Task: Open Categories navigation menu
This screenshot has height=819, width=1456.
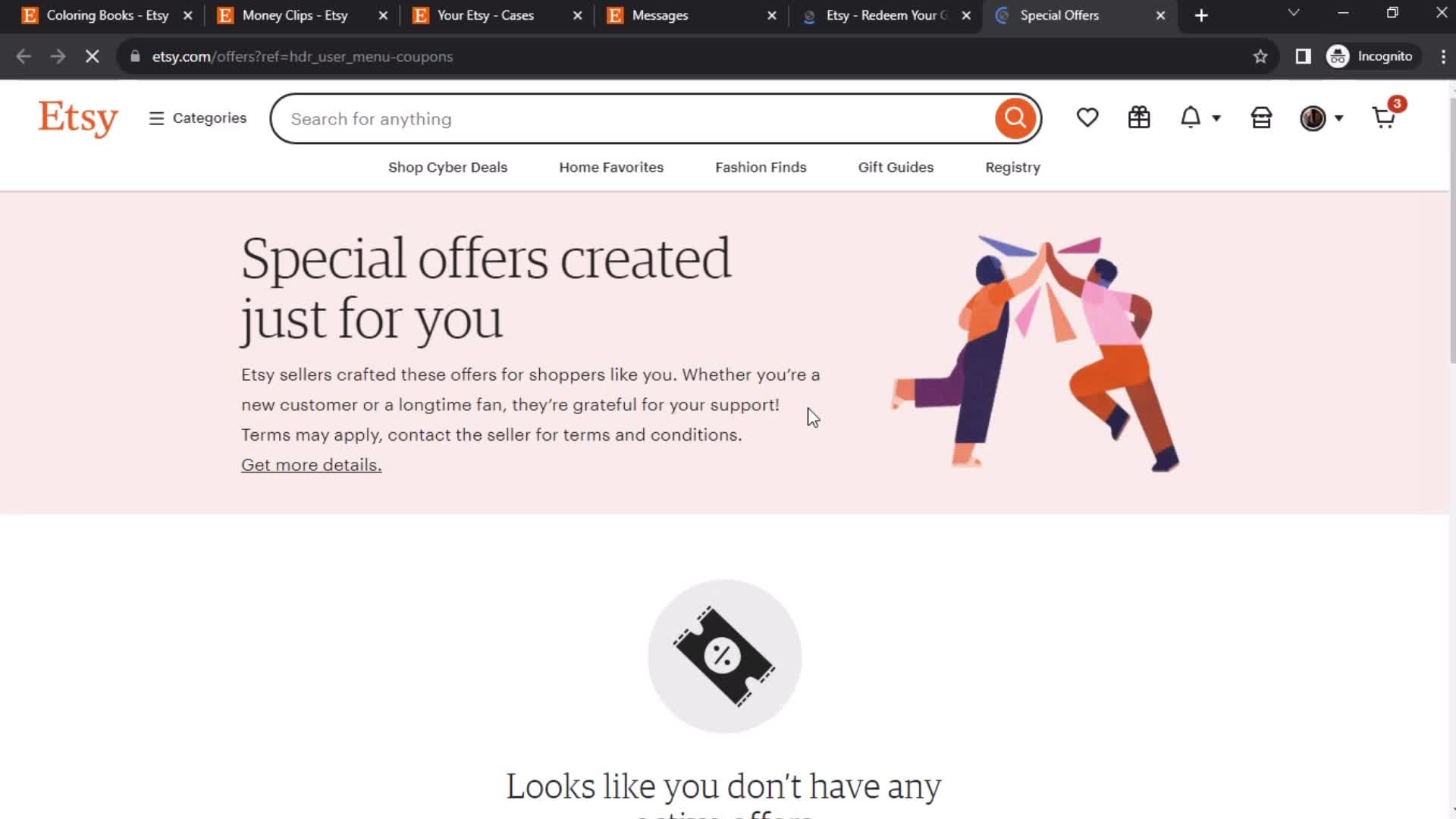Action: [x=198, y=118]
